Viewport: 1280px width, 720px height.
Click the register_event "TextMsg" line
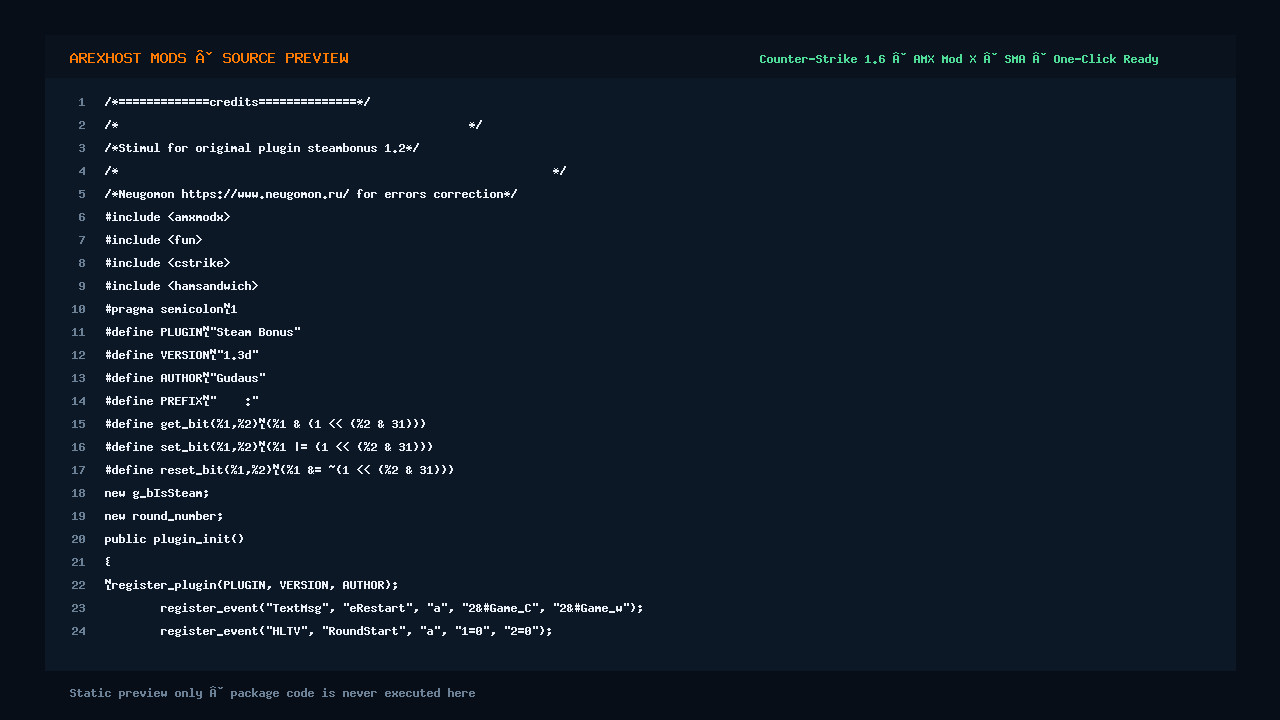coord(402,608)
